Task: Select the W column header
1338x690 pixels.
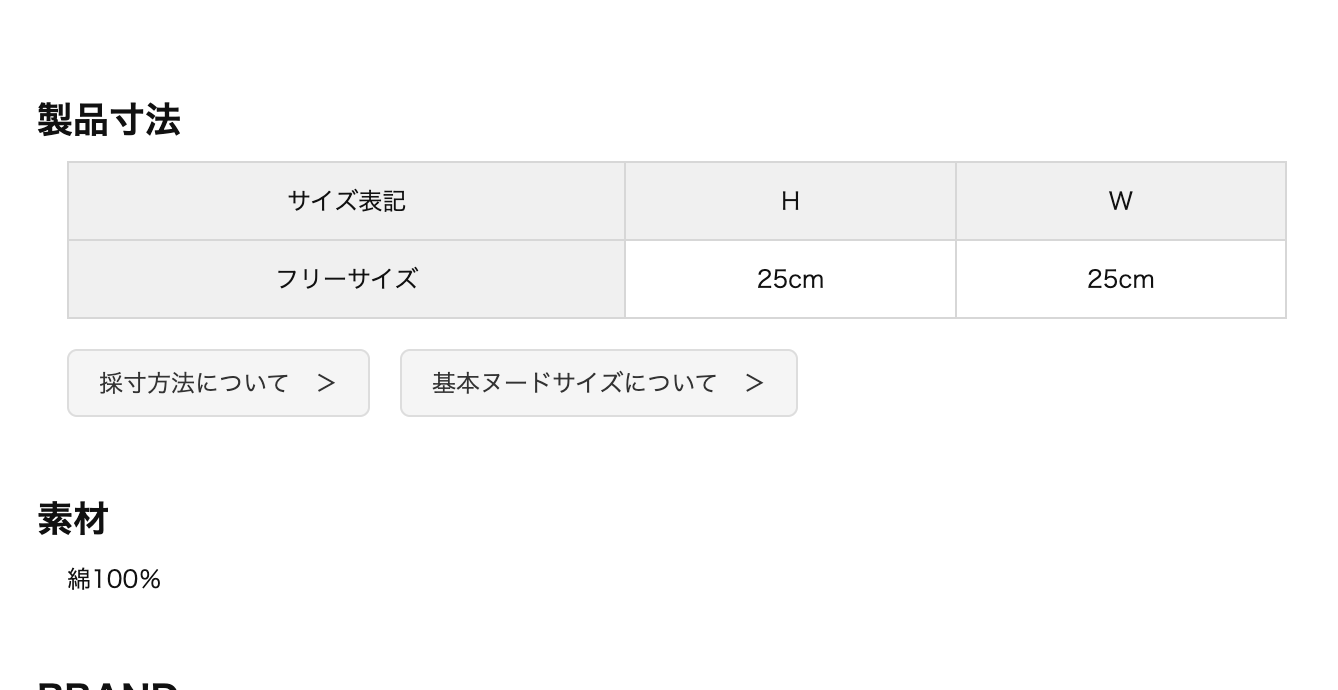Action: (1120, 201)
